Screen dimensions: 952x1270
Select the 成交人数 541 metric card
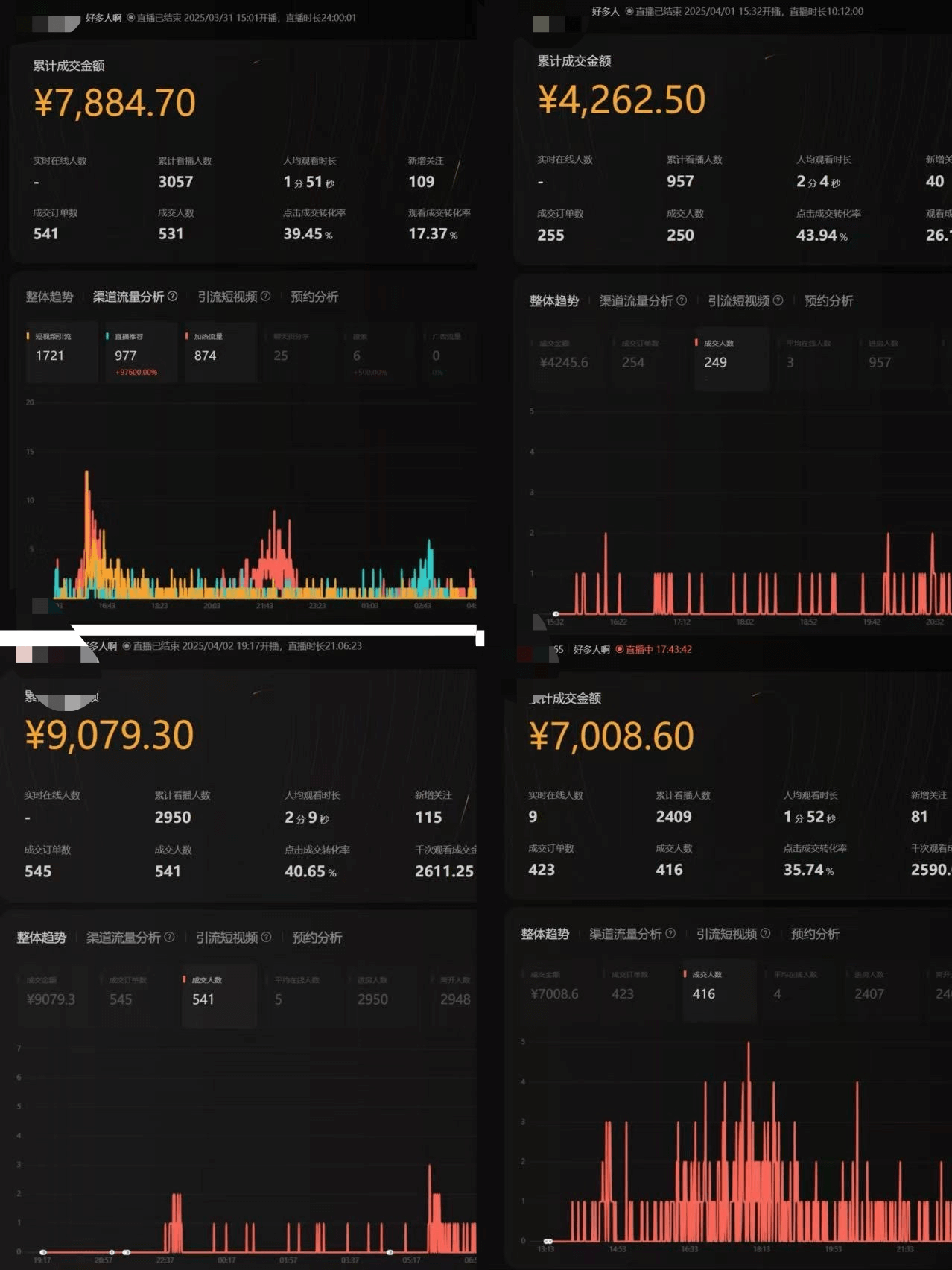pos(219,994)
